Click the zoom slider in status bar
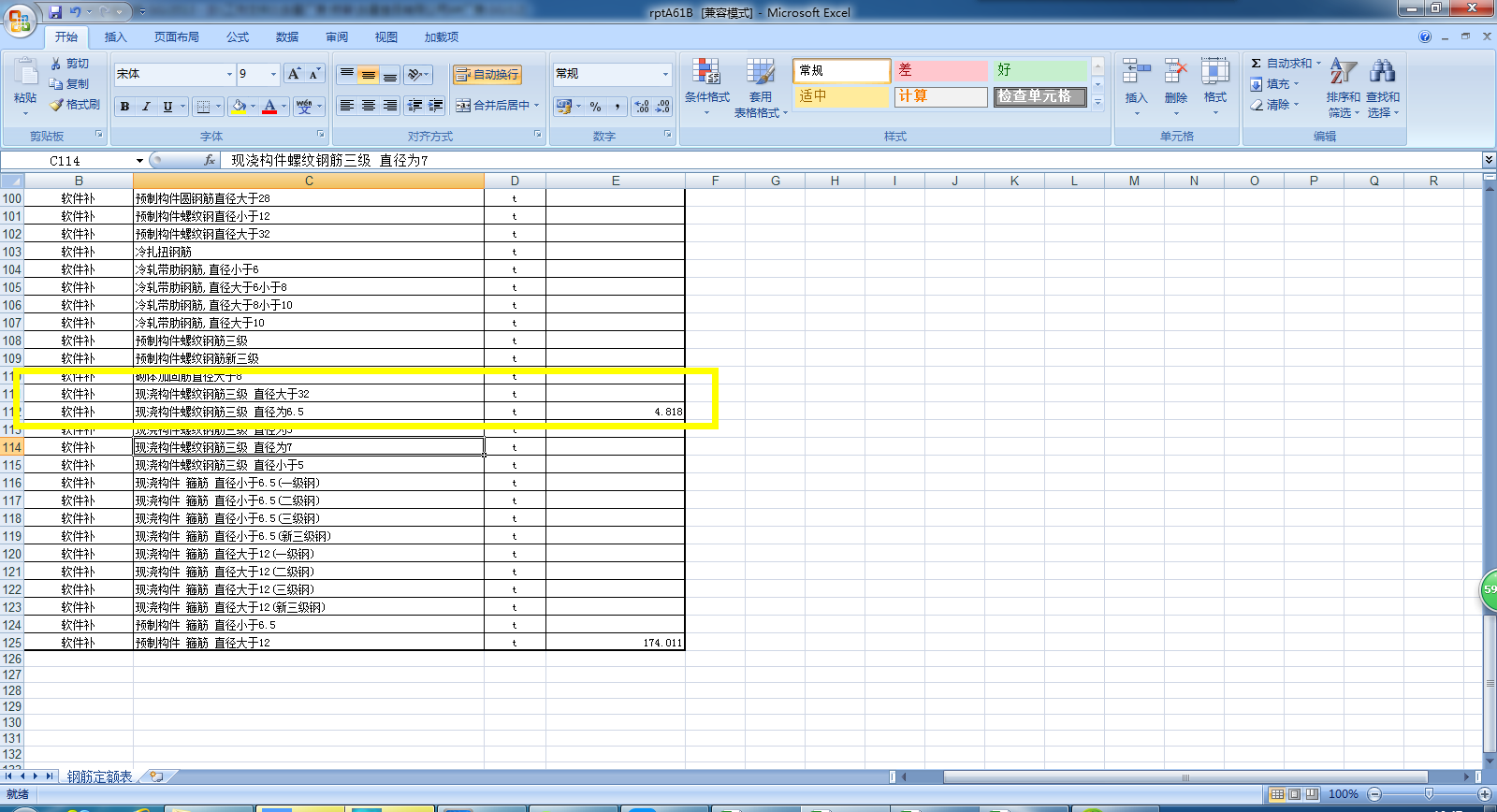The height and width of the screenshot is (812, 1497). (1429, 794)
